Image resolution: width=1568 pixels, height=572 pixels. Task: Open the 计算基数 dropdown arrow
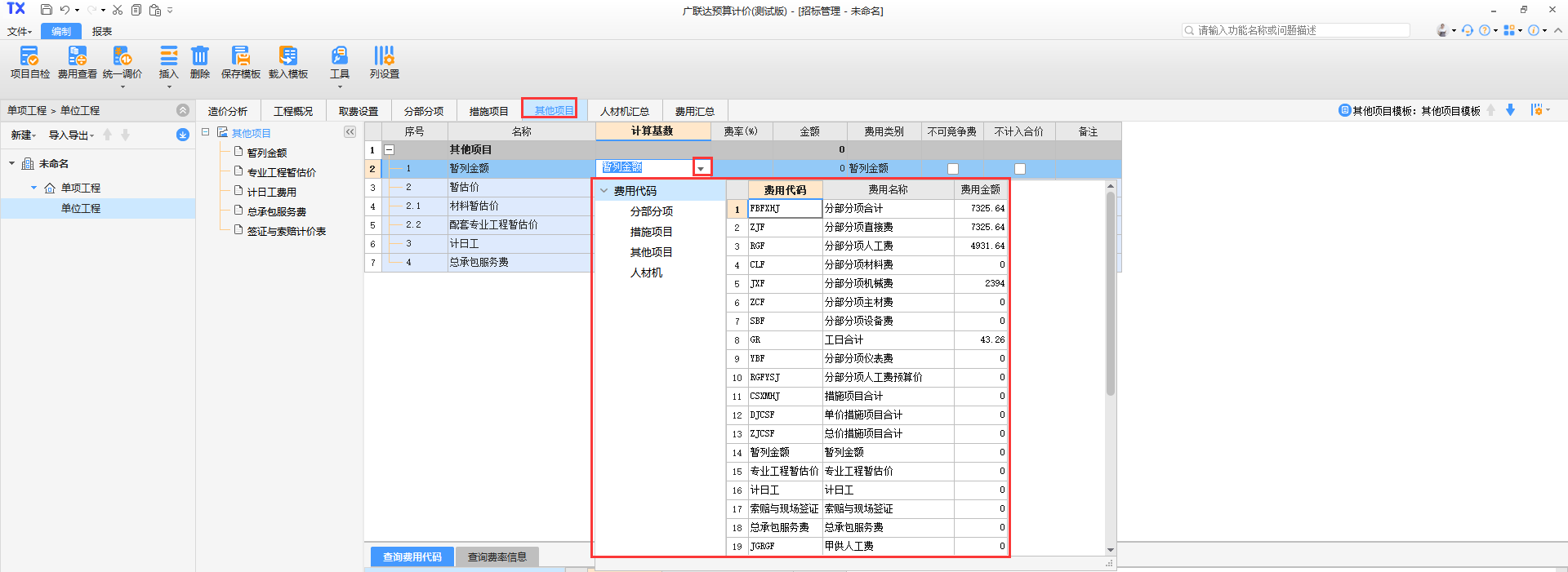pos(701,168)
